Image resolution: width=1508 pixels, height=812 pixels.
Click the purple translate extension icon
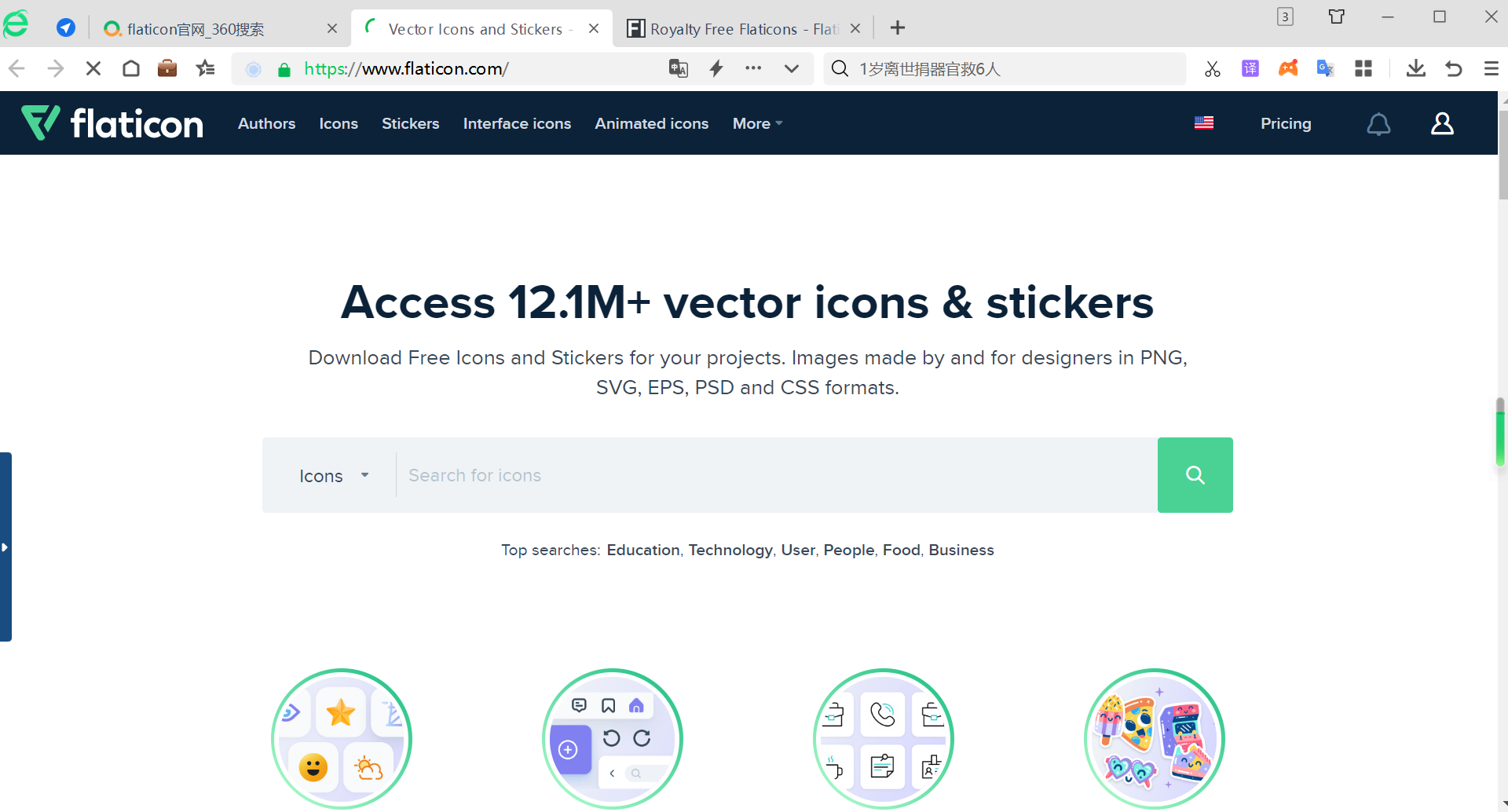pyautogui.click(x=1250, y=69)
